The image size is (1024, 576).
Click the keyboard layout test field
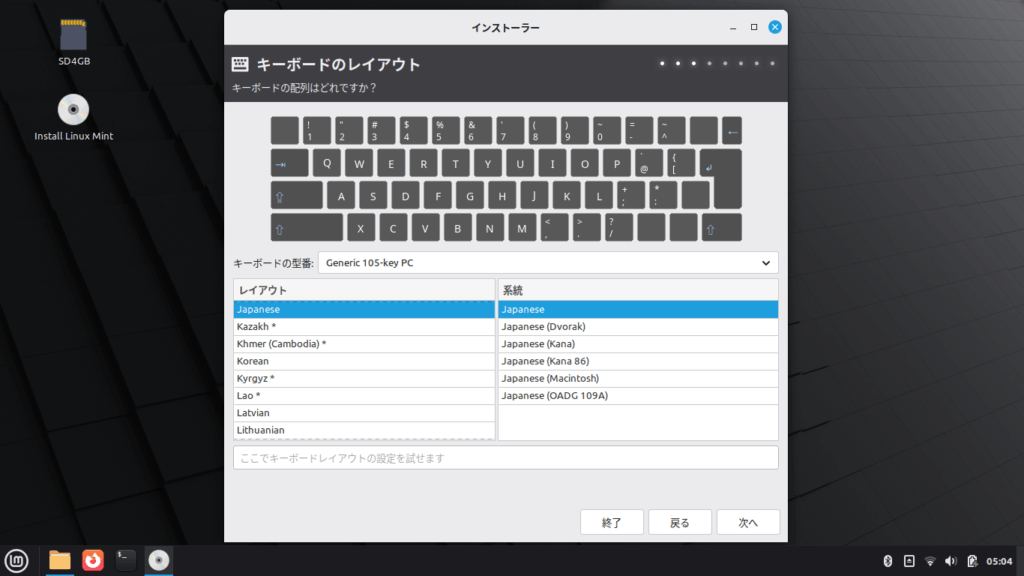coord(505,458)
